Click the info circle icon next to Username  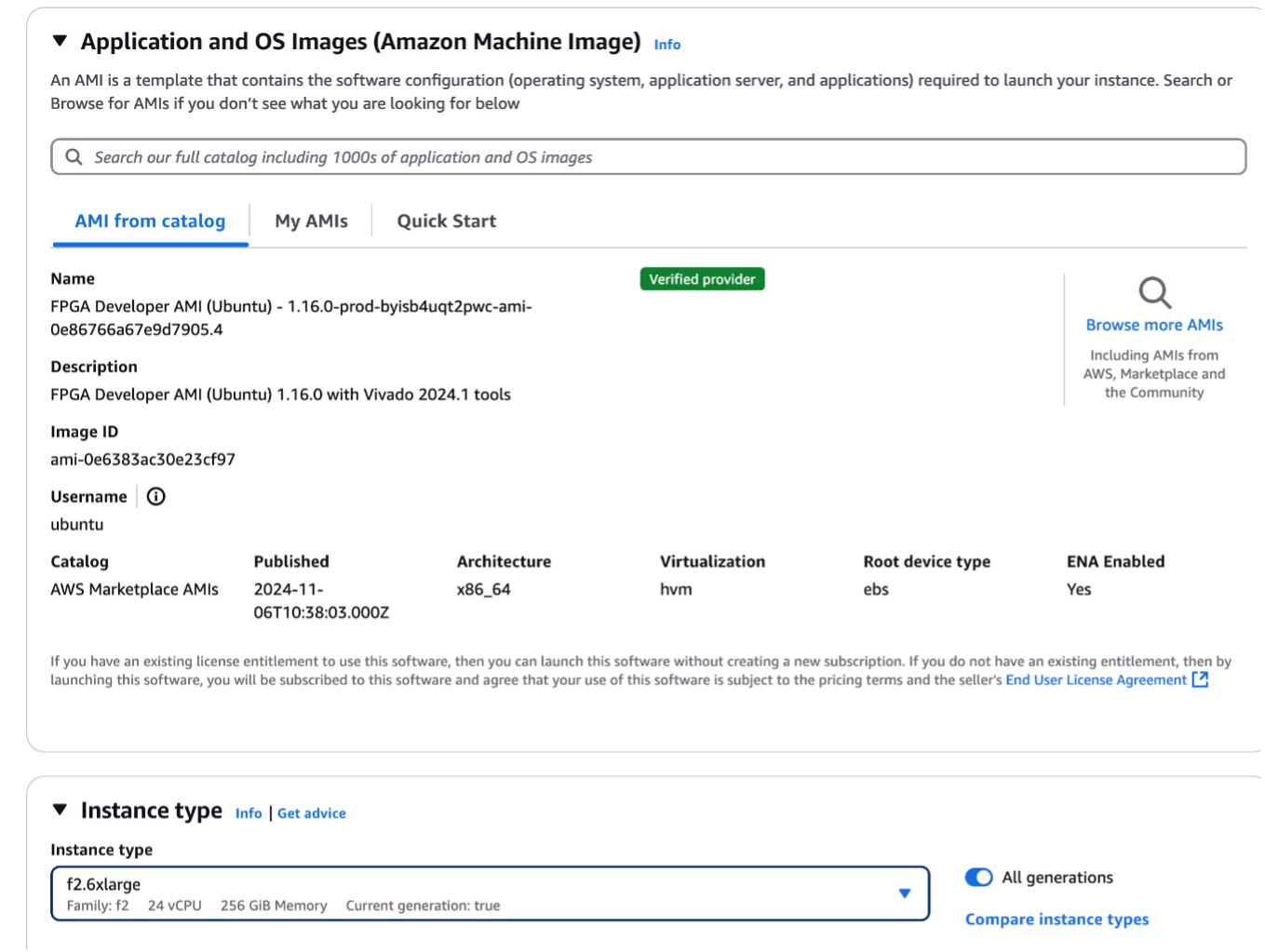(x=155, y=496)
